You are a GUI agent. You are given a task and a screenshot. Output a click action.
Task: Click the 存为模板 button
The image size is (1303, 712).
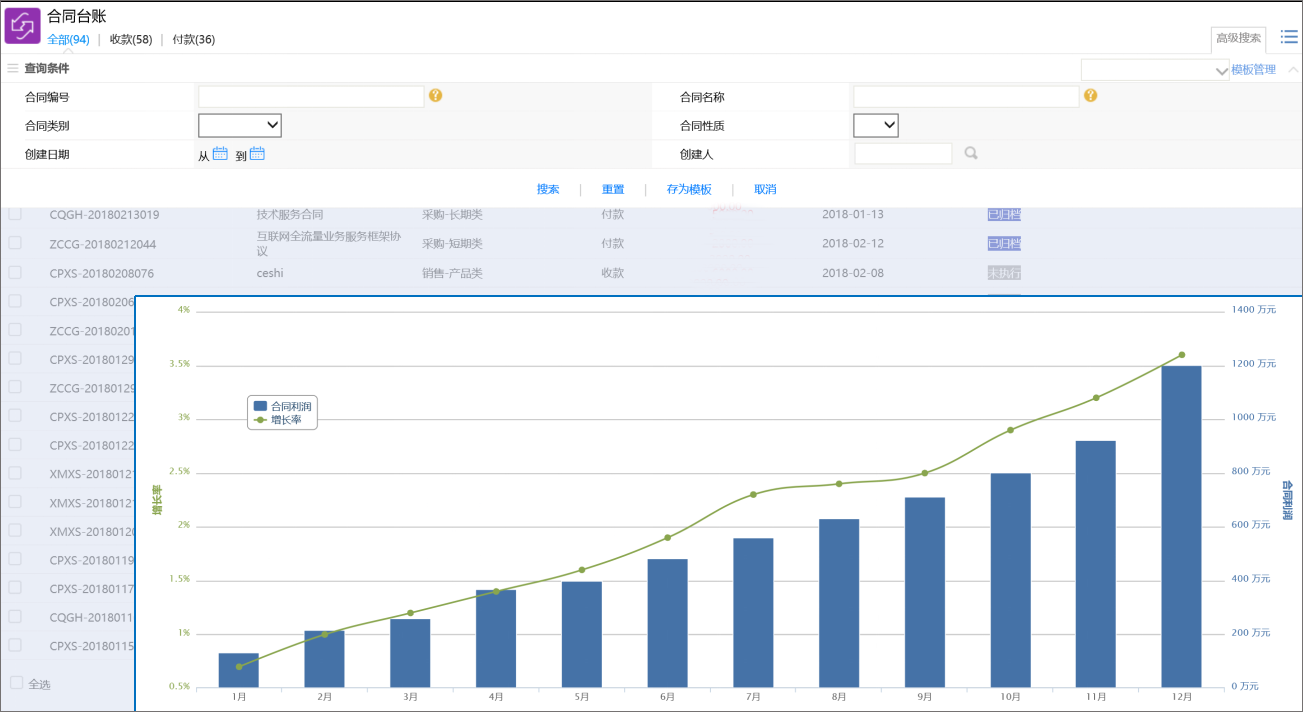(689, 189)
